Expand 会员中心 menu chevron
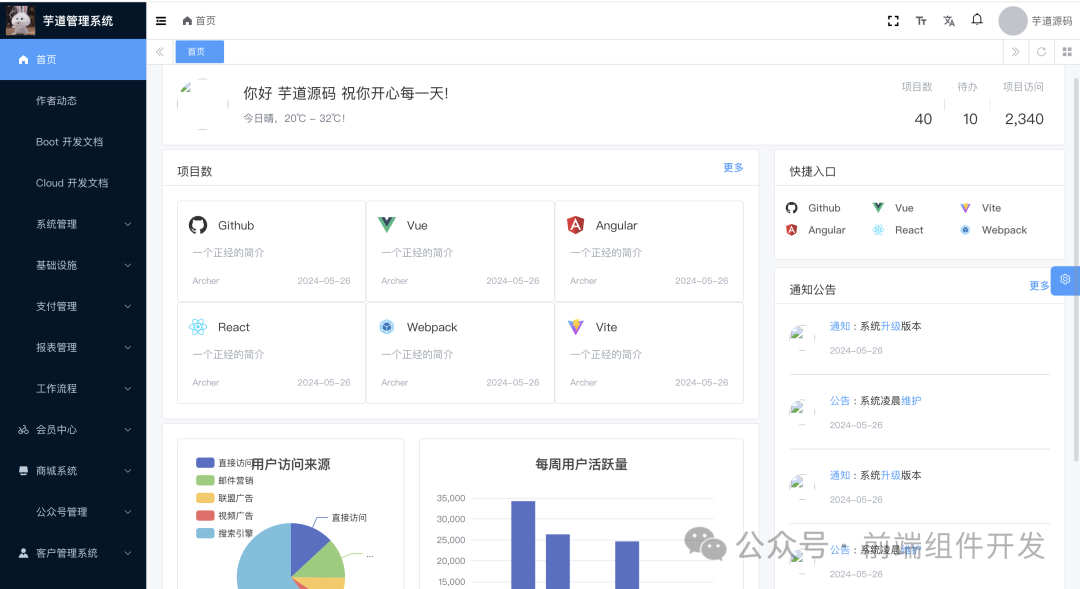Image resolution: width=1080 pixels, height=589 pixels. 128,430
